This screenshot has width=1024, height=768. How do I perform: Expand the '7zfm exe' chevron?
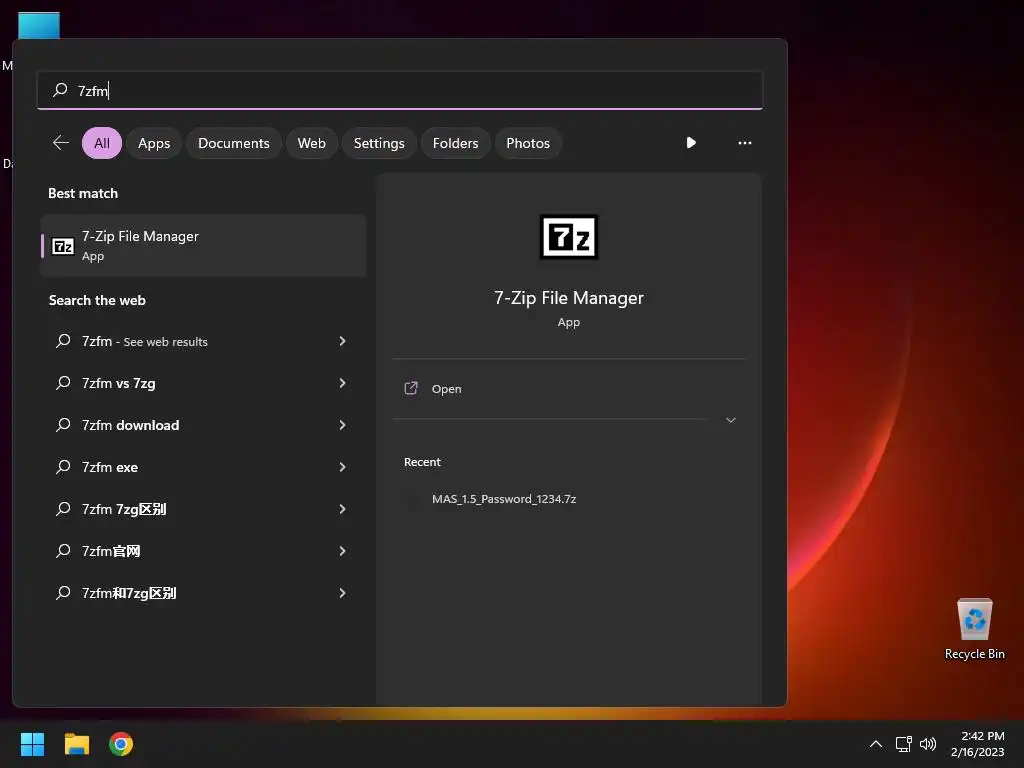pyautogui.click(x=342, y=467)
